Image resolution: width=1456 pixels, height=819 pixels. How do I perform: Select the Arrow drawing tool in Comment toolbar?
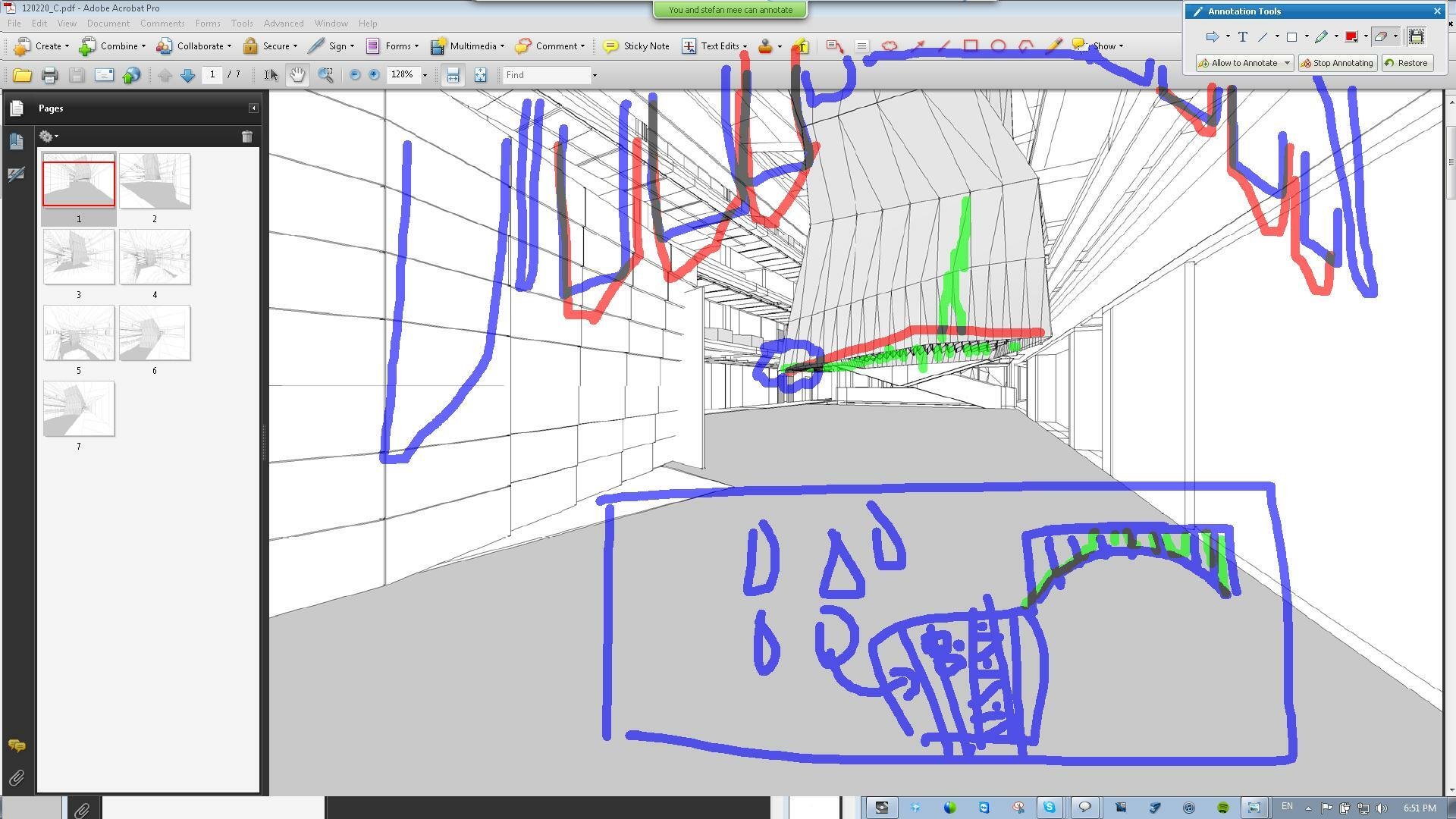pyautogui.click(x=918, y=46)
